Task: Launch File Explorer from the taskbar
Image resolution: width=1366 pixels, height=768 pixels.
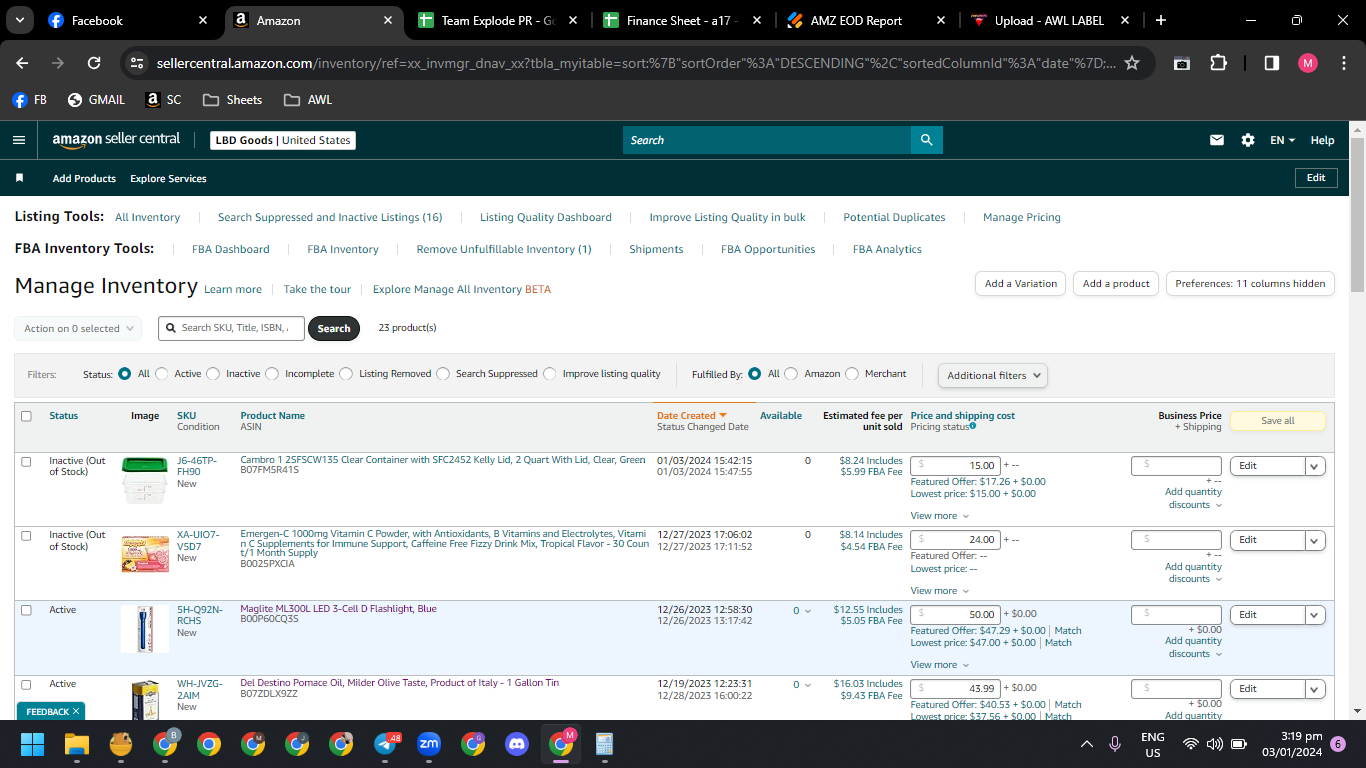Action: [x=77, y=744]
